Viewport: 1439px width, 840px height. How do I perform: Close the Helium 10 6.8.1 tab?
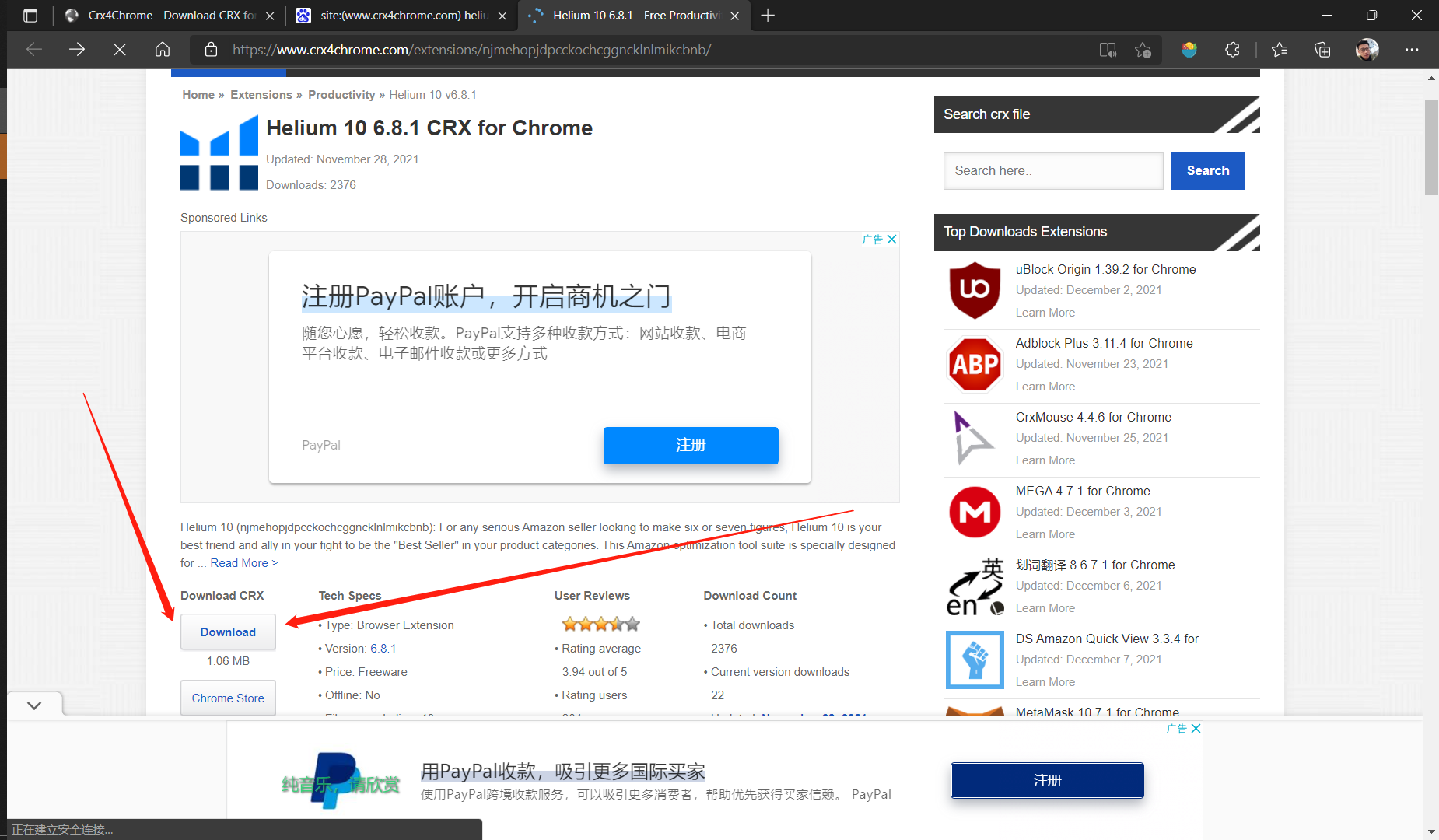(735, 16)
